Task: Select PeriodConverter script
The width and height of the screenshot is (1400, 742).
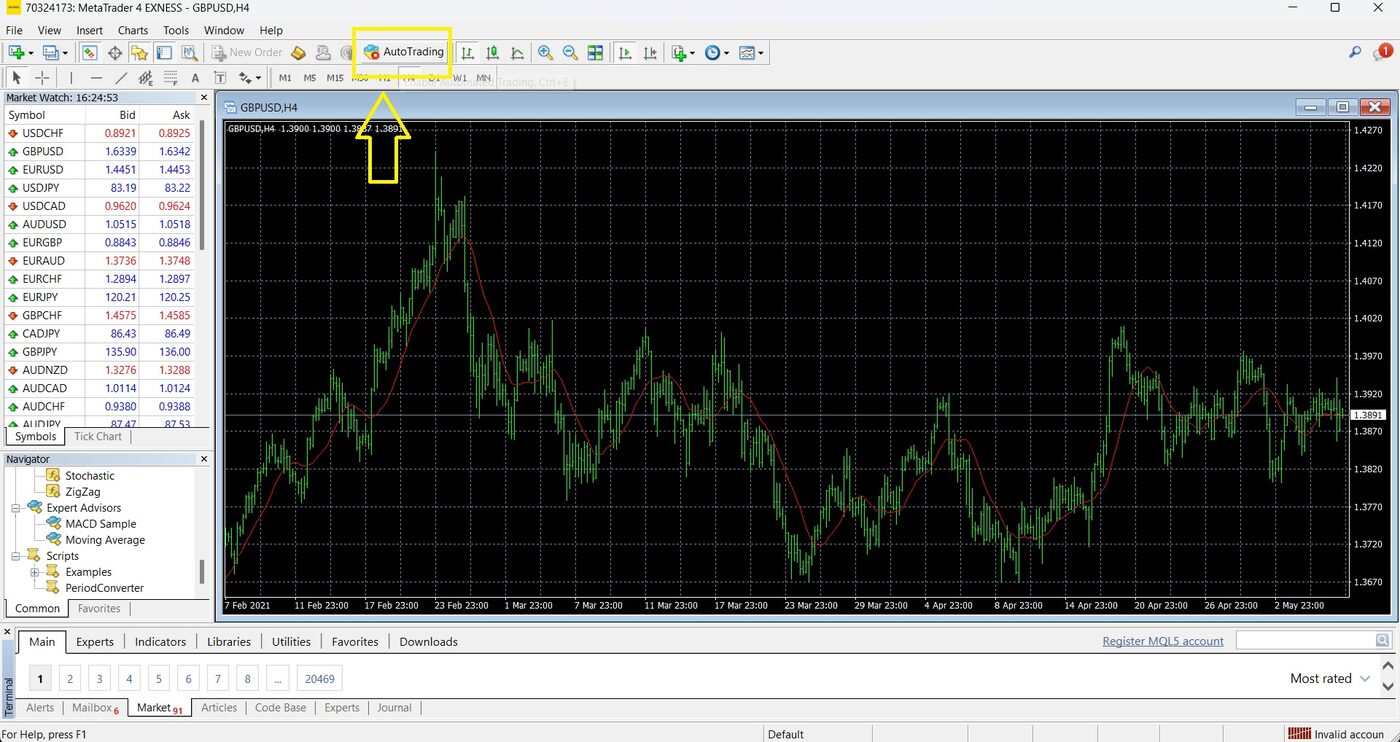Action: 104,588
